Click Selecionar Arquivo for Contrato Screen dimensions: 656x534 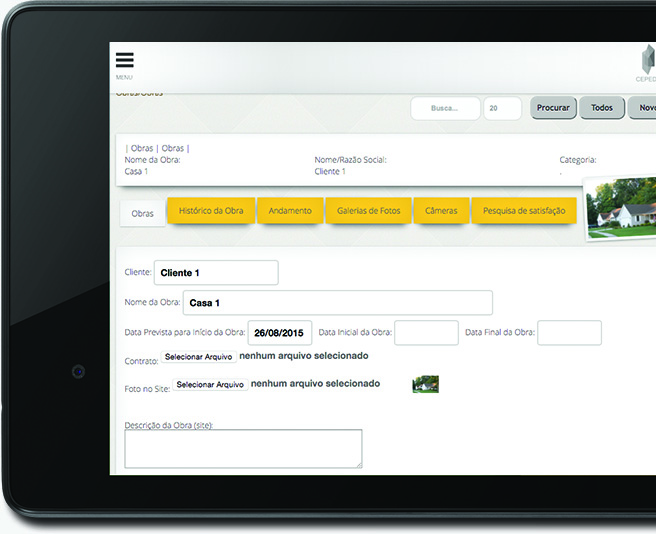click(x=198, y=357)
